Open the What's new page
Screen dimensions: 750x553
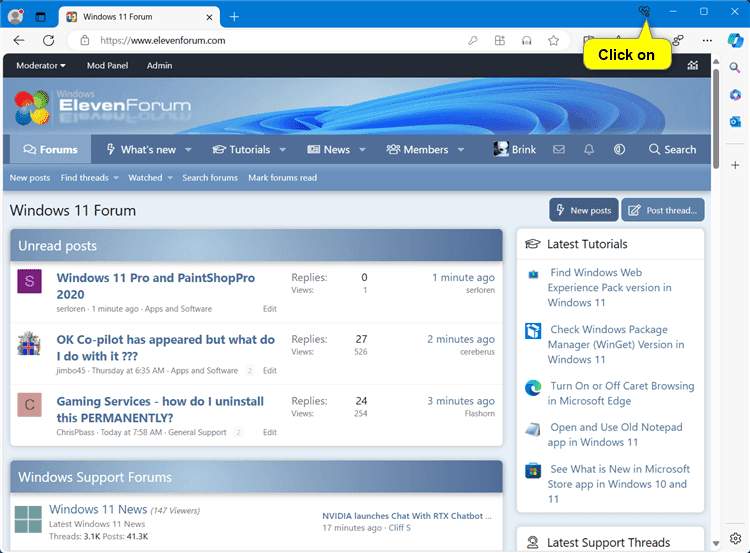point(141,150)
